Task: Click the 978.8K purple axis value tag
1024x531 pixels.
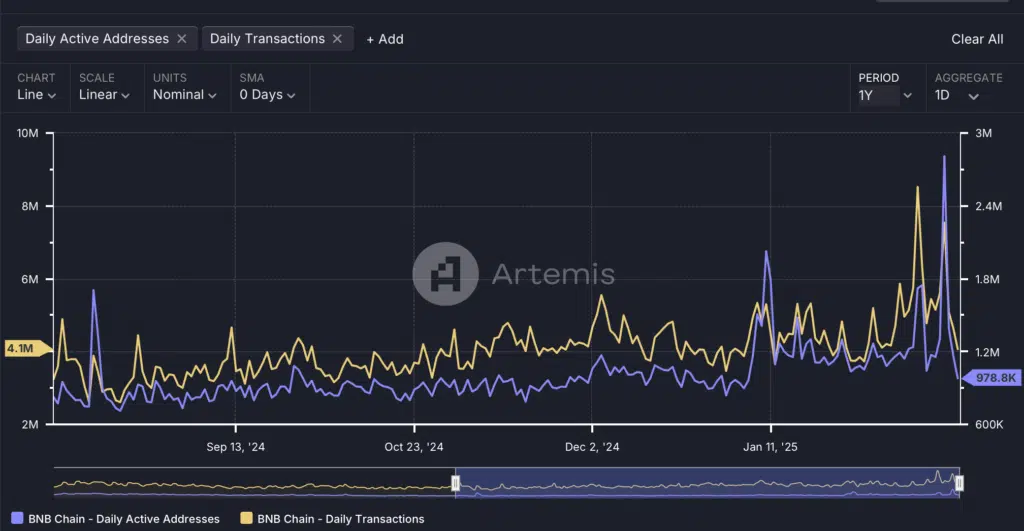Action: pyautogui.click(x=993, y=378)
